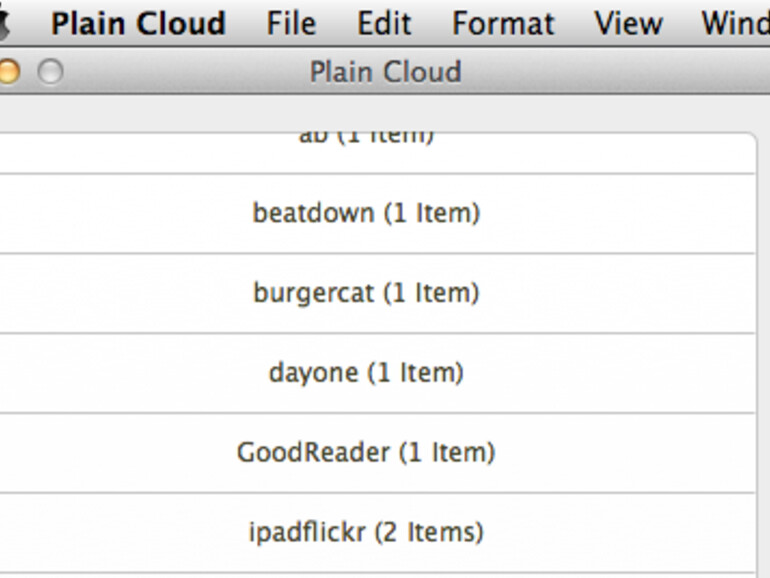The width and height of the screenshot is (770, 578).
Task: Click the cut-off row below ipadflickr
Action: click(x=366, y=575)
